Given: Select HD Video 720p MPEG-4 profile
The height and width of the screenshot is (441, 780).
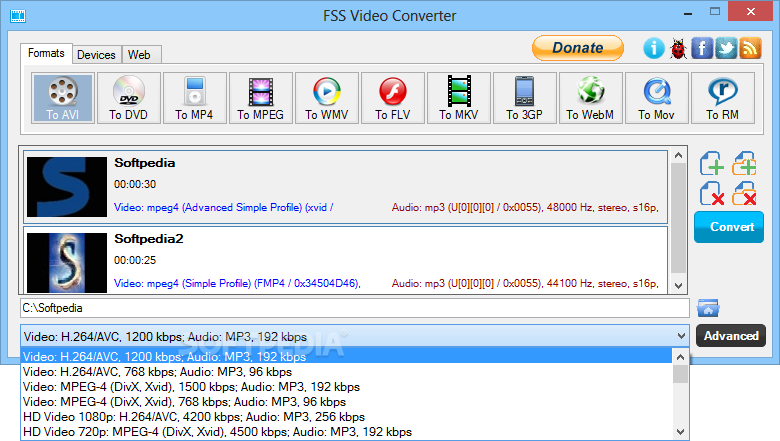Looking at the screenshot, I should click(346, 432).
